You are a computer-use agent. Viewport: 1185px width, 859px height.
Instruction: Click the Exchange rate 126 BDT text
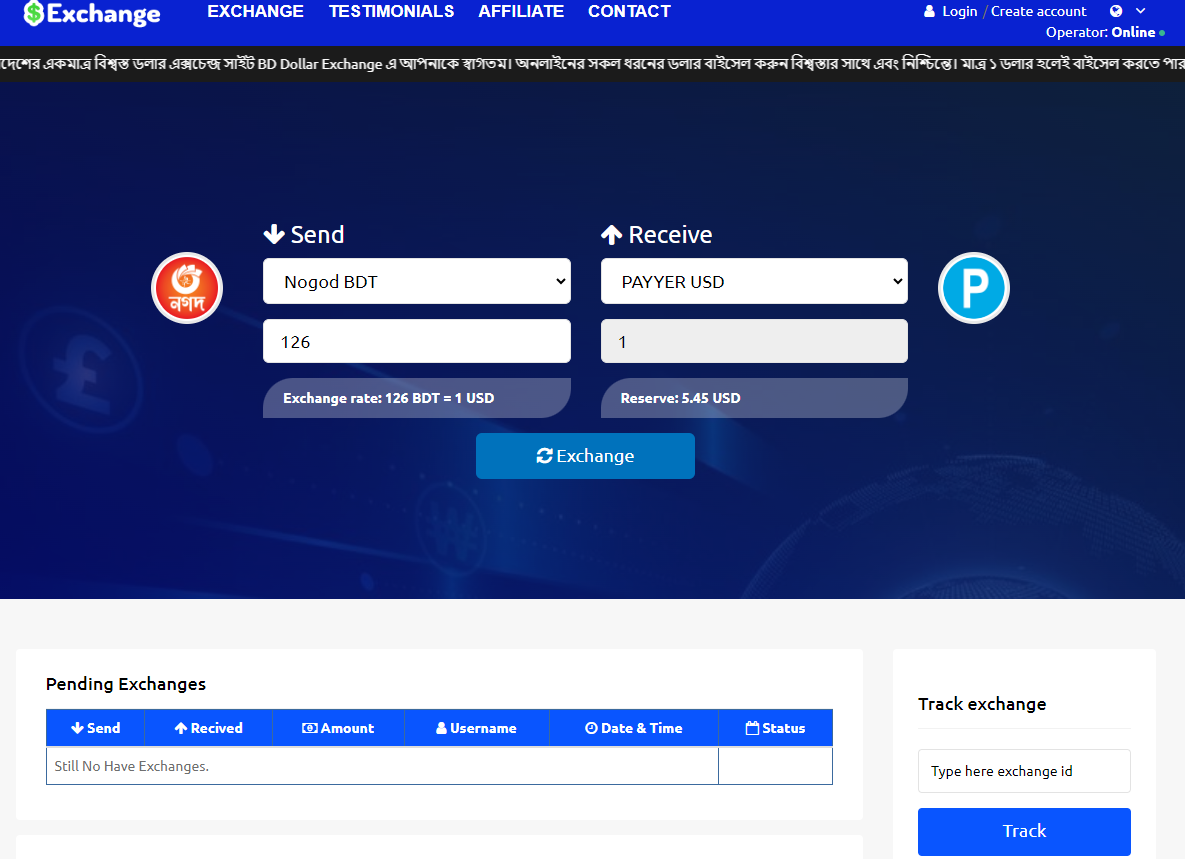click(388, 398)
